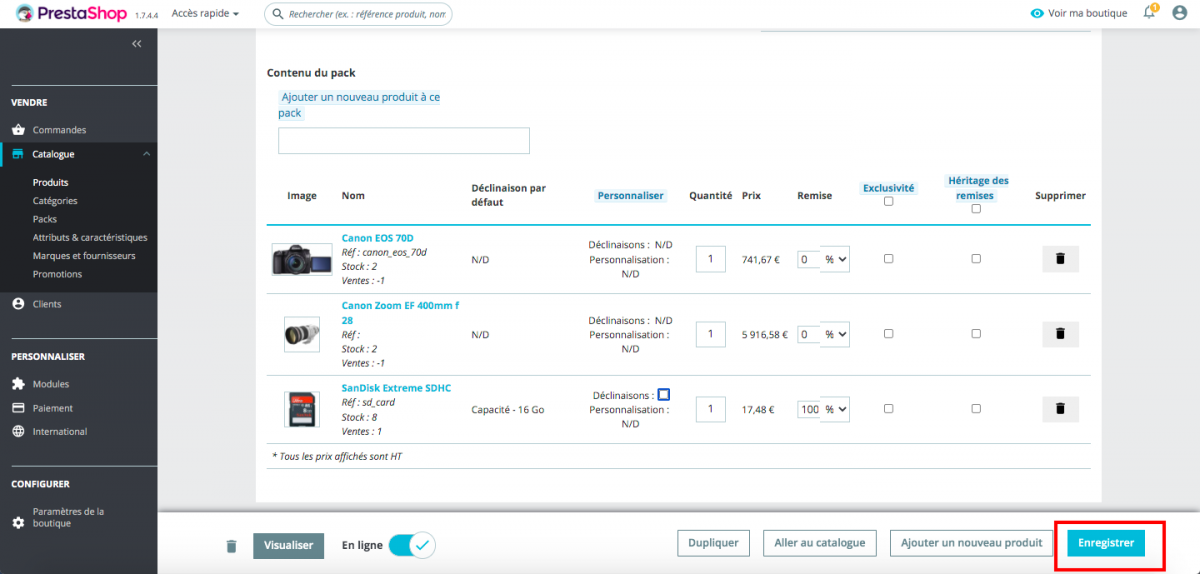Click the Capacité - 16 Go cell

coord(508,410)
